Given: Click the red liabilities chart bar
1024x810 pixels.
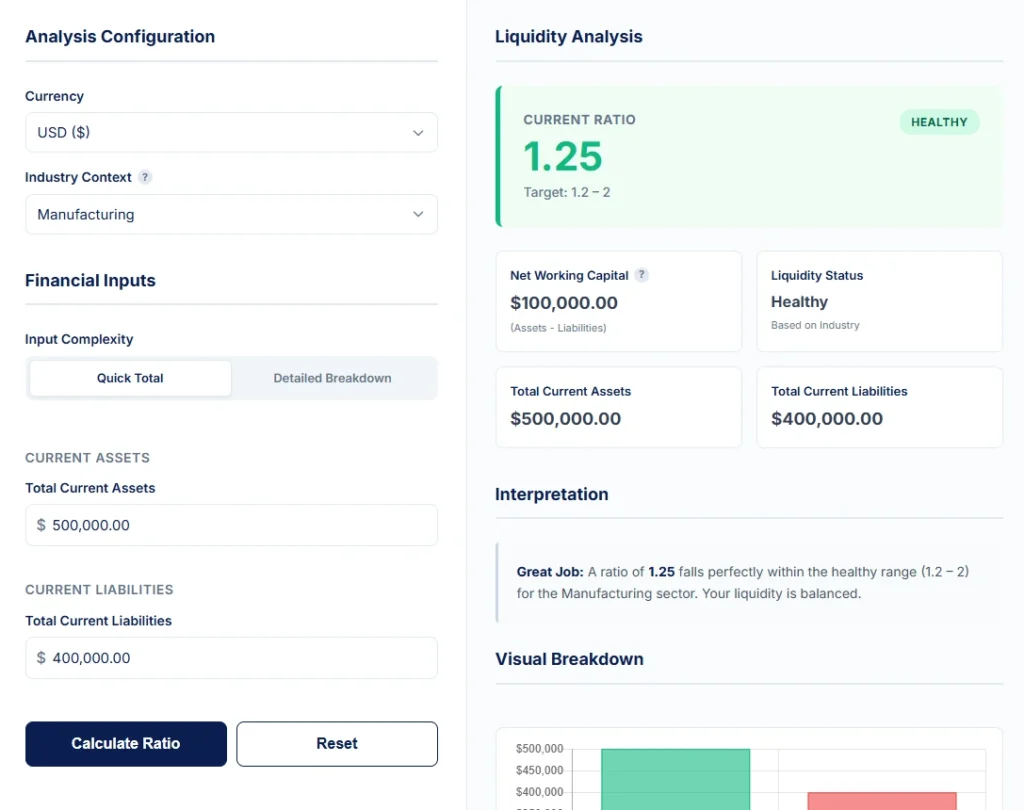Looking at the screenshot, I should [x=881, y=800].
